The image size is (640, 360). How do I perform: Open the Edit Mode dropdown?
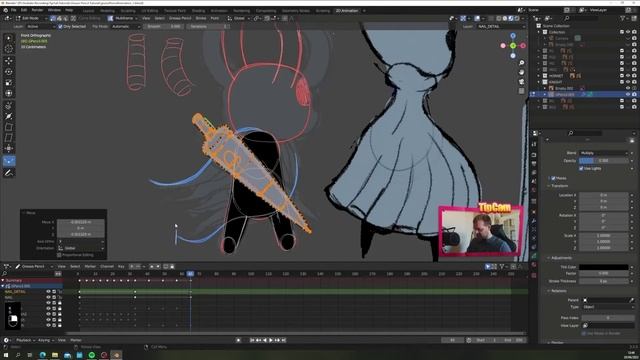tap(30, 18)
